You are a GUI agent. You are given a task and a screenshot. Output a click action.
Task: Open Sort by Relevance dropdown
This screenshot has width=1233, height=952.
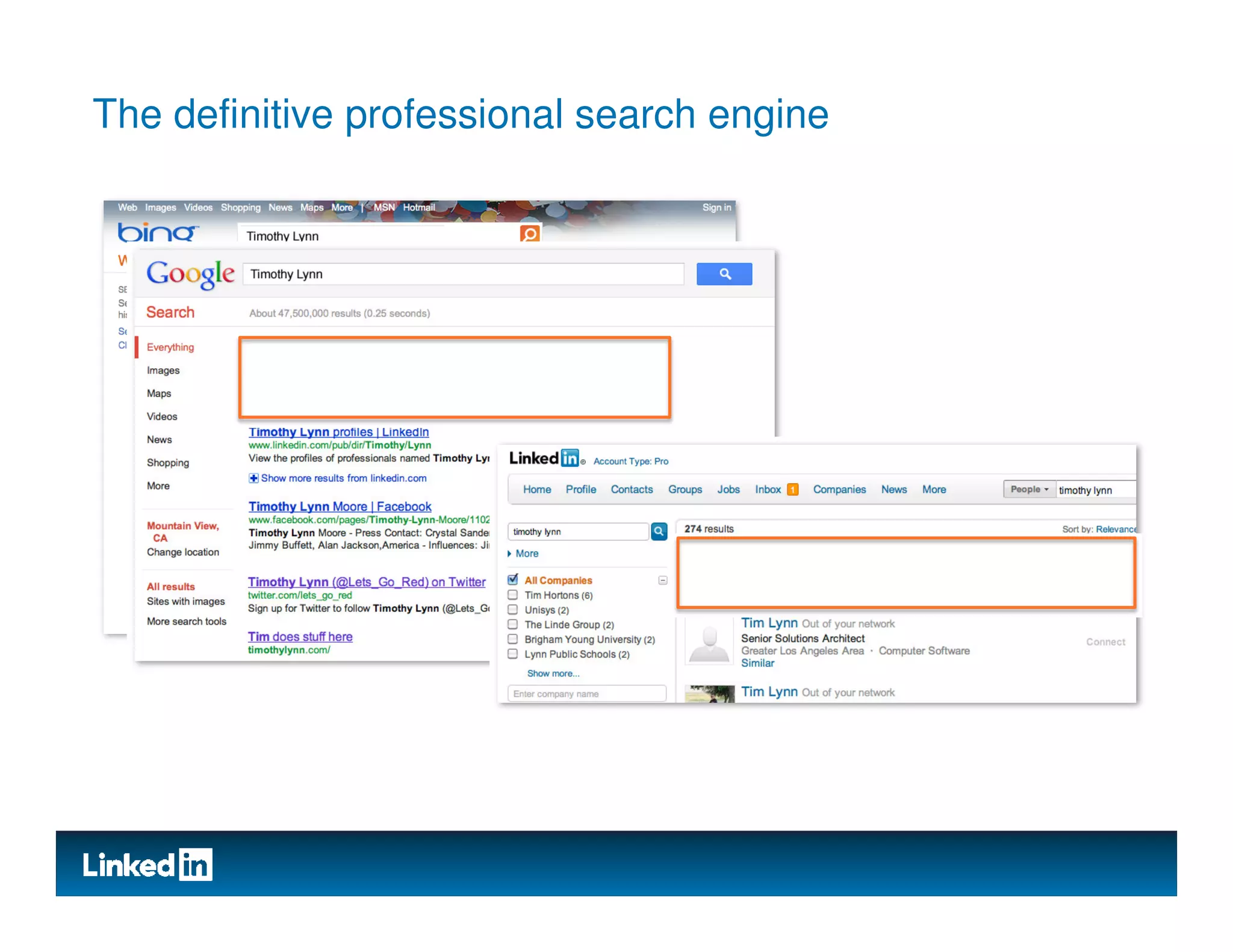1116,530
